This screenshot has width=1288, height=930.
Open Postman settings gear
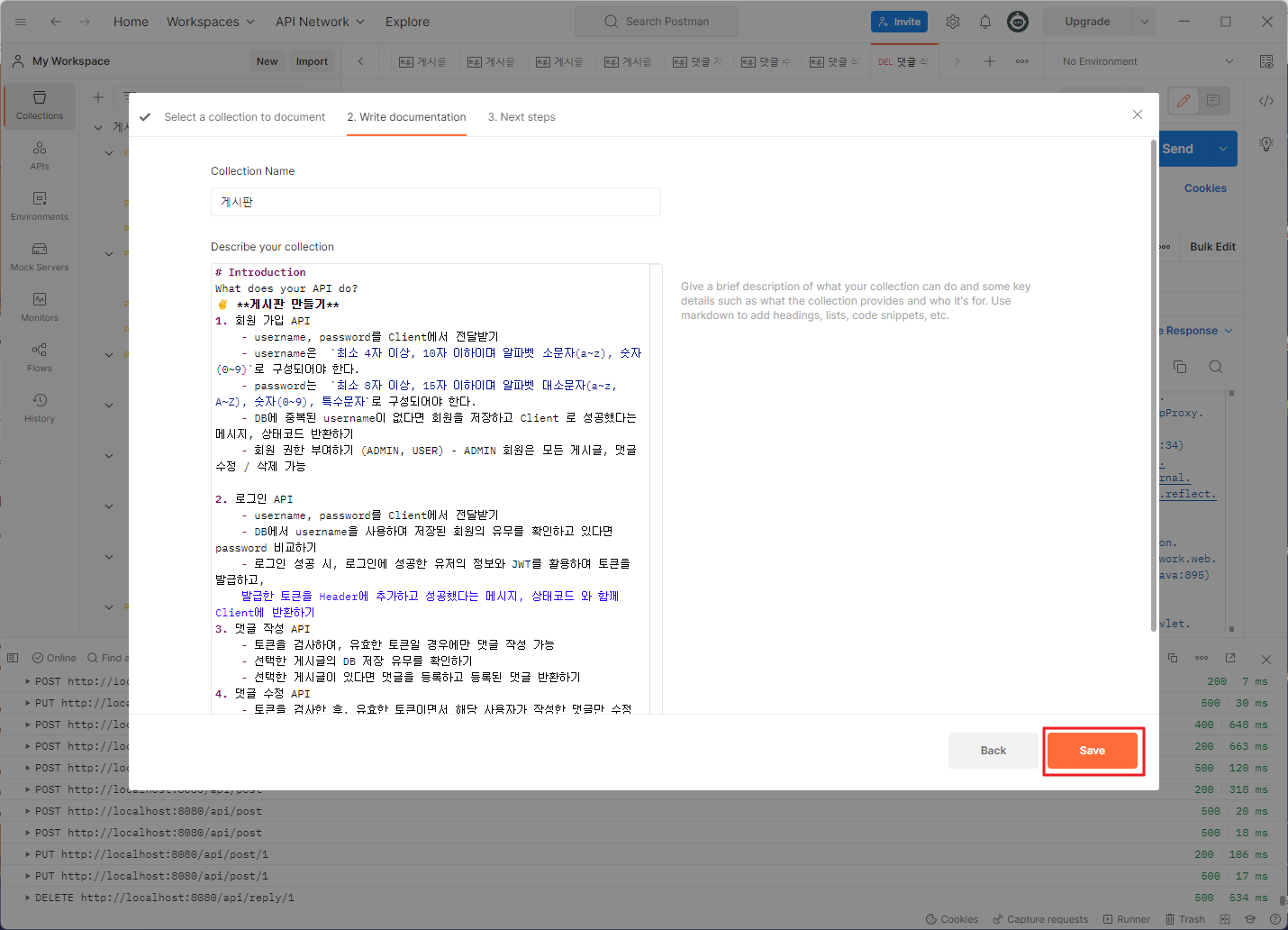[953, 22]
